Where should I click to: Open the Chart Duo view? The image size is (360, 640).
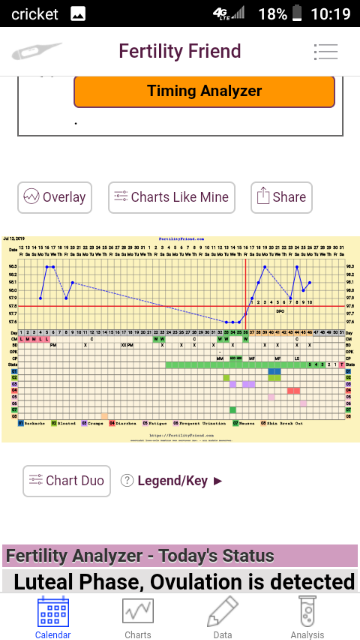coord(67,481)
